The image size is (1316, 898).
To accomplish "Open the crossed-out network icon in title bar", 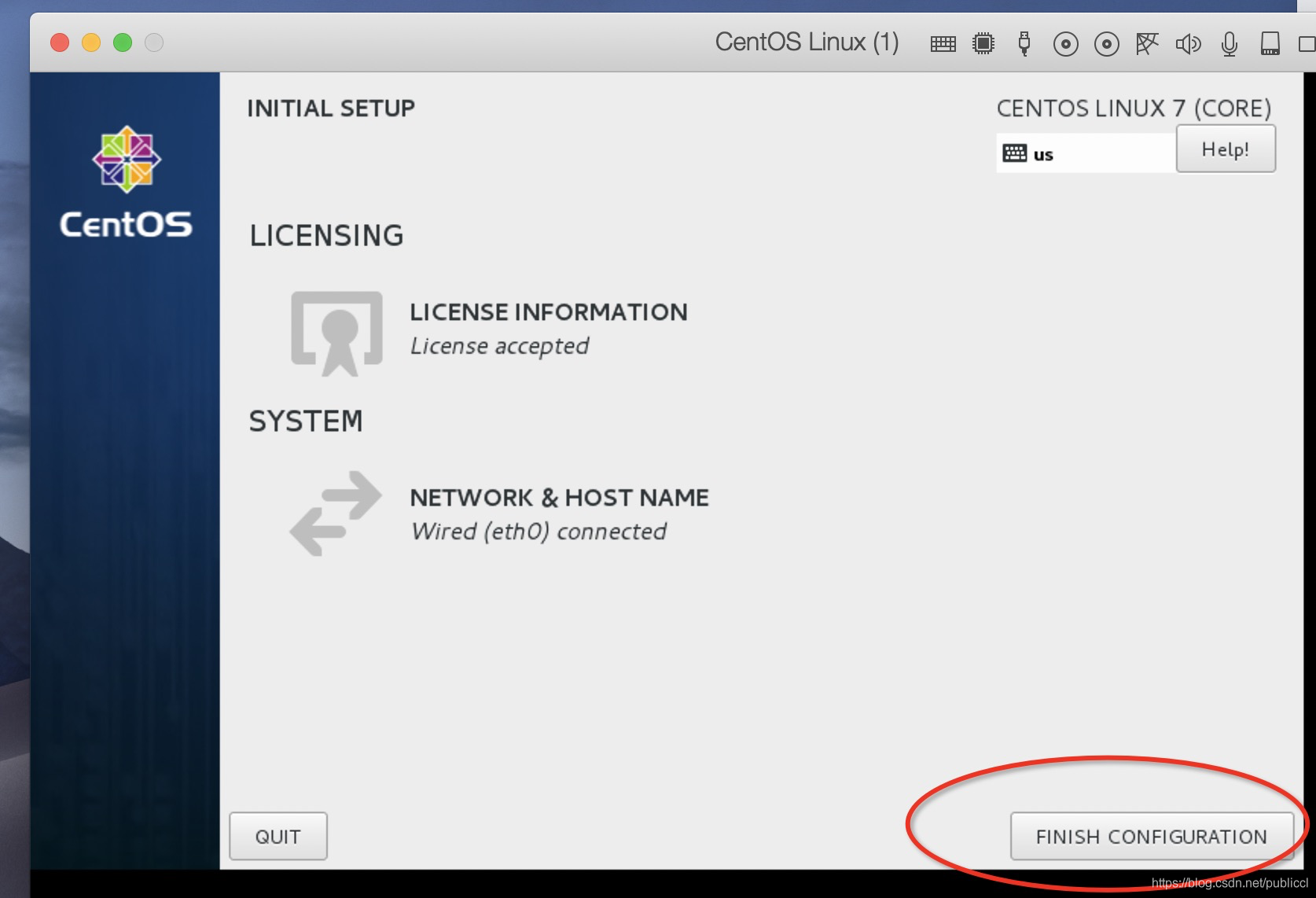I will 1147,44.
